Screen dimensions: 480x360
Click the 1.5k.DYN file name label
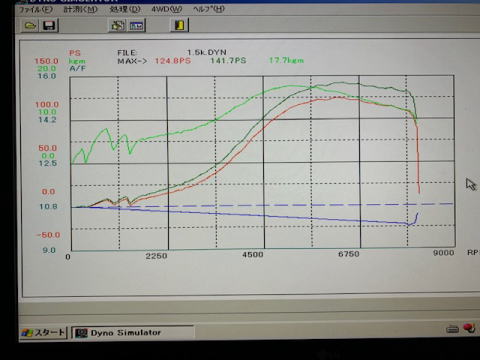(x=207, y=52)
